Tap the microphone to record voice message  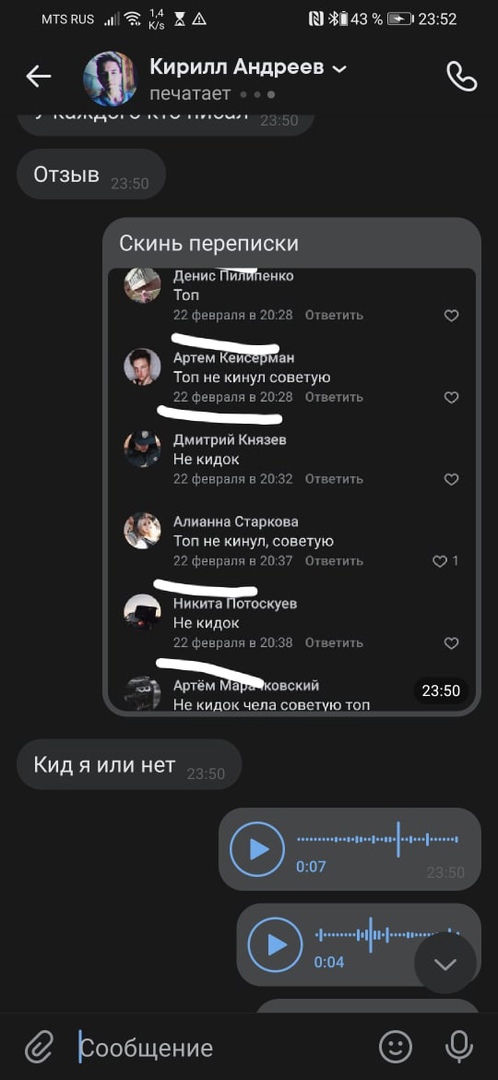459,1047
